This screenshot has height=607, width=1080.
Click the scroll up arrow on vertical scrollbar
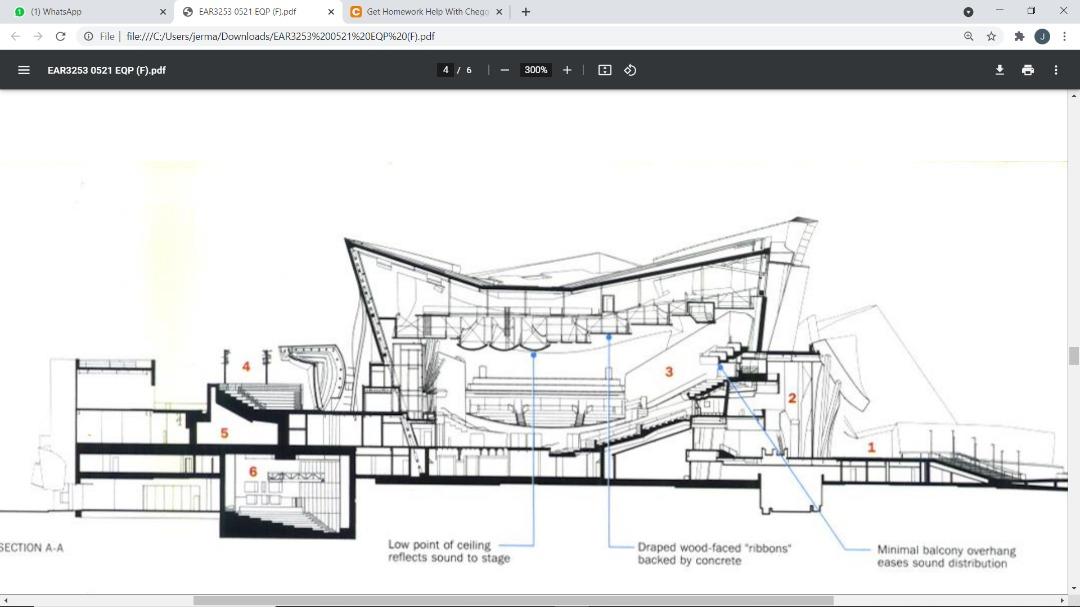[1073, 96]
